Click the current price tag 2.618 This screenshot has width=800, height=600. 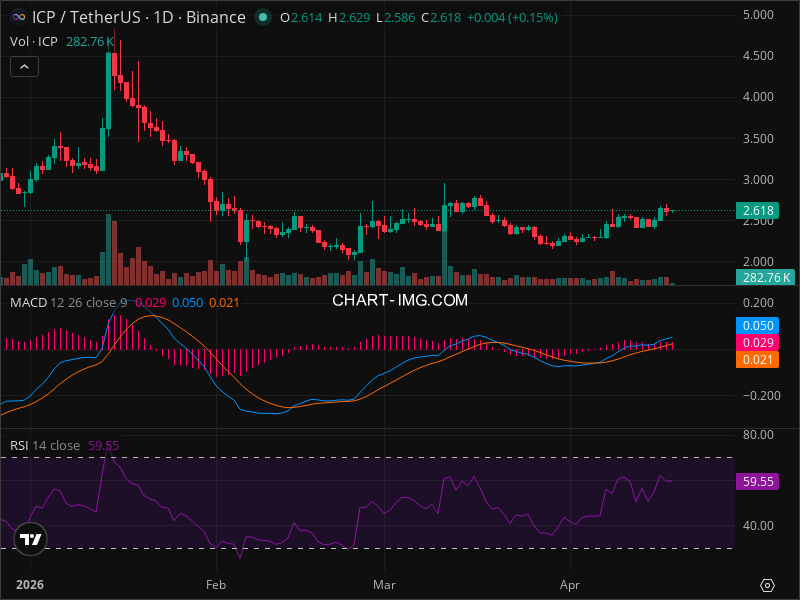tap(758, 211)
